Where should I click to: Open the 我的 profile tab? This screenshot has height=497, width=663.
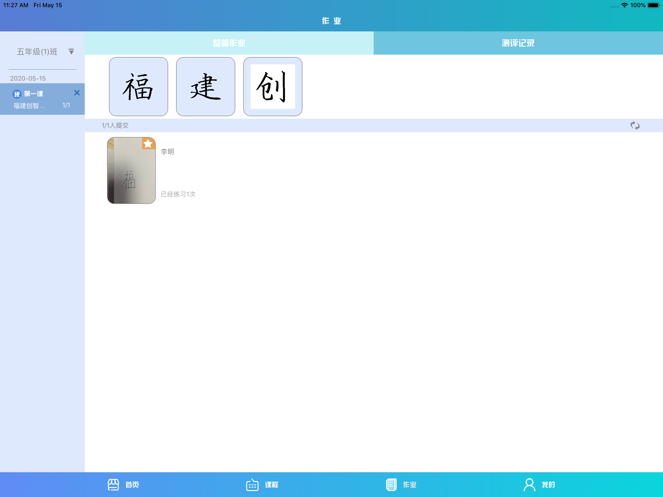tap(539, 485)
